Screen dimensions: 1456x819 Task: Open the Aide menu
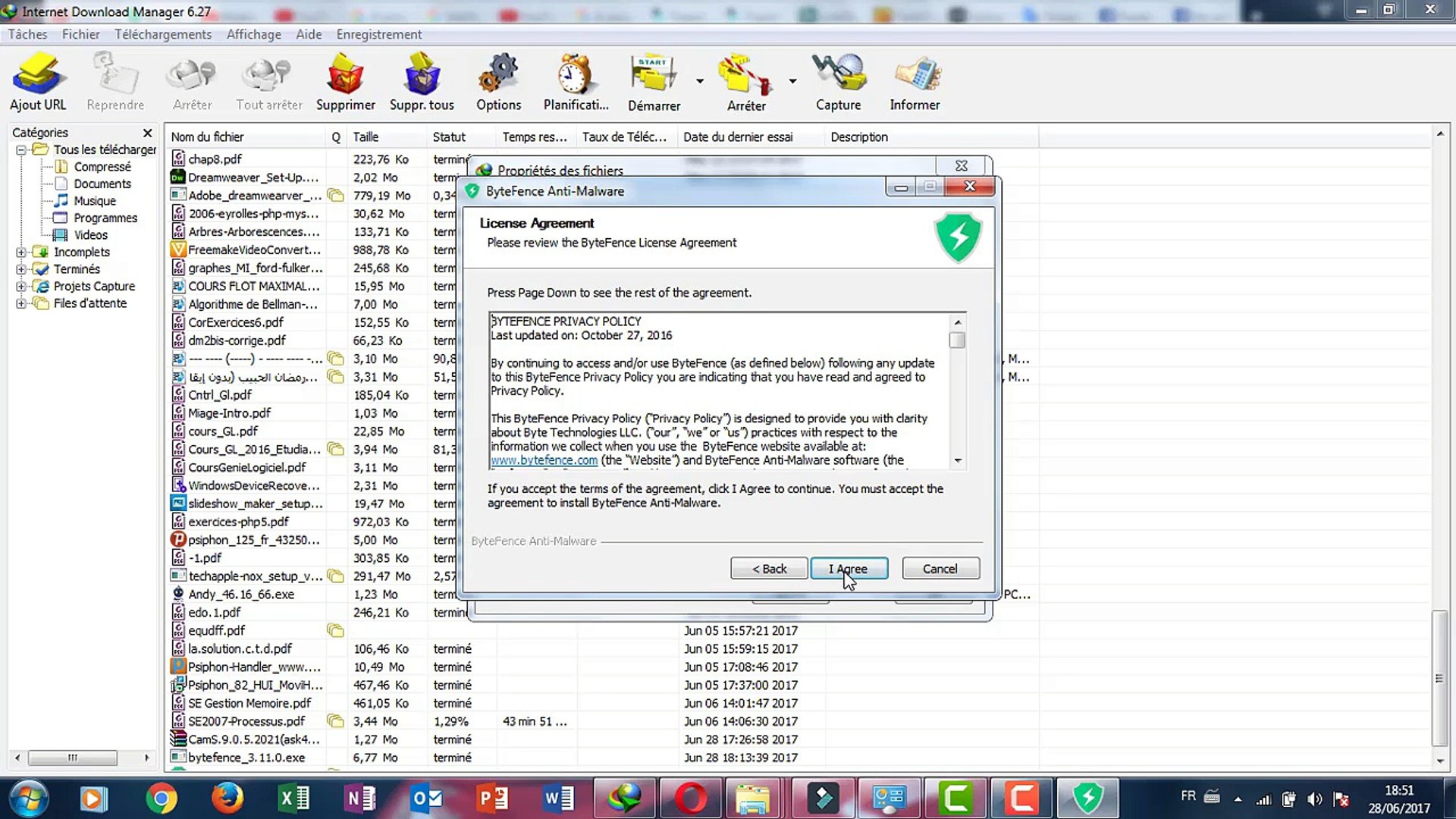(x=309, y=34)
